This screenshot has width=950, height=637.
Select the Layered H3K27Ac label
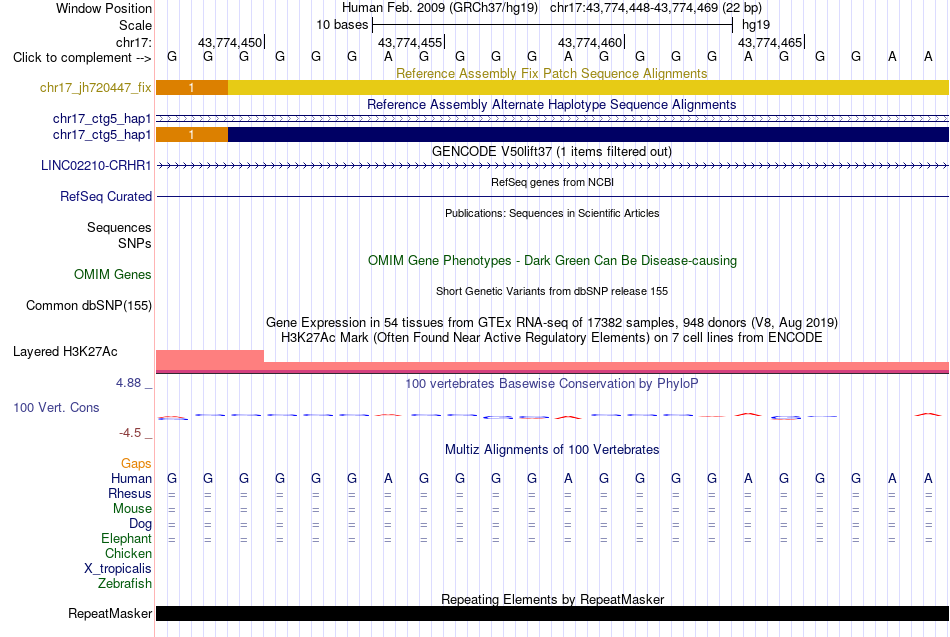pos(65,352)
